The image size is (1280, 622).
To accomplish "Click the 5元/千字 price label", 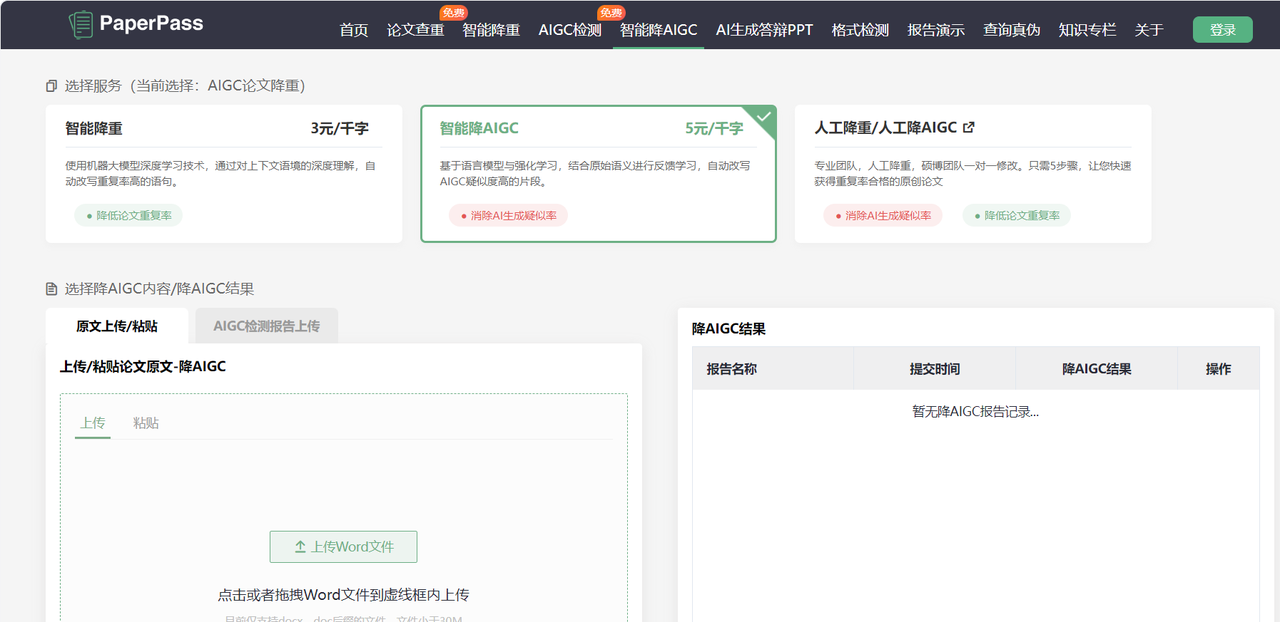I will pyautogui.click(x=715, y=128).
